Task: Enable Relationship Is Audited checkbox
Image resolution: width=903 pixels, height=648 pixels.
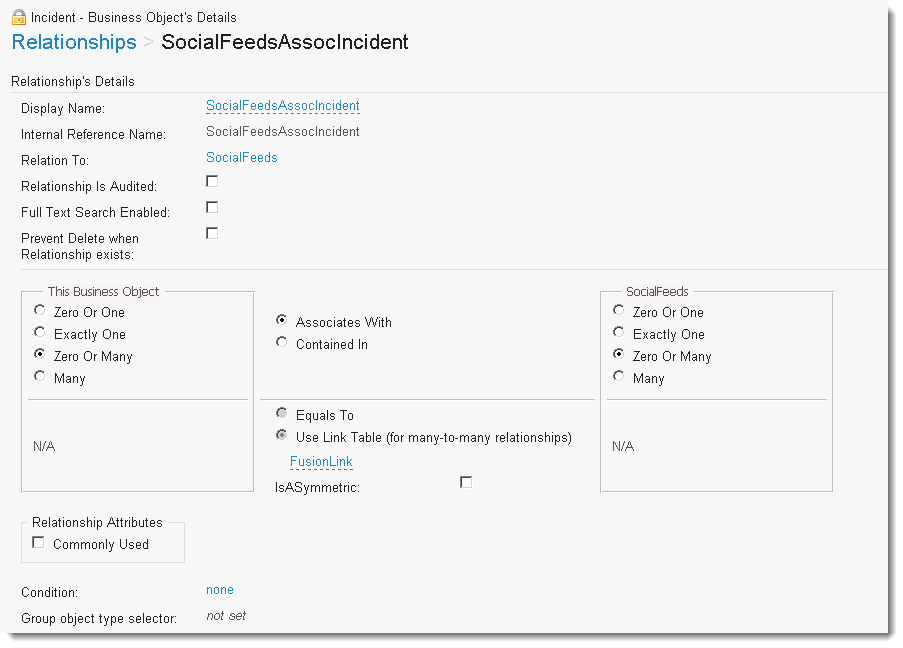Action: [x=212, y=181]
